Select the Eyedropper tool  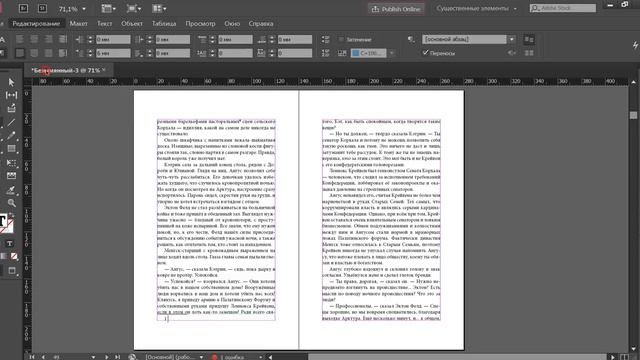tap(11, 190)
